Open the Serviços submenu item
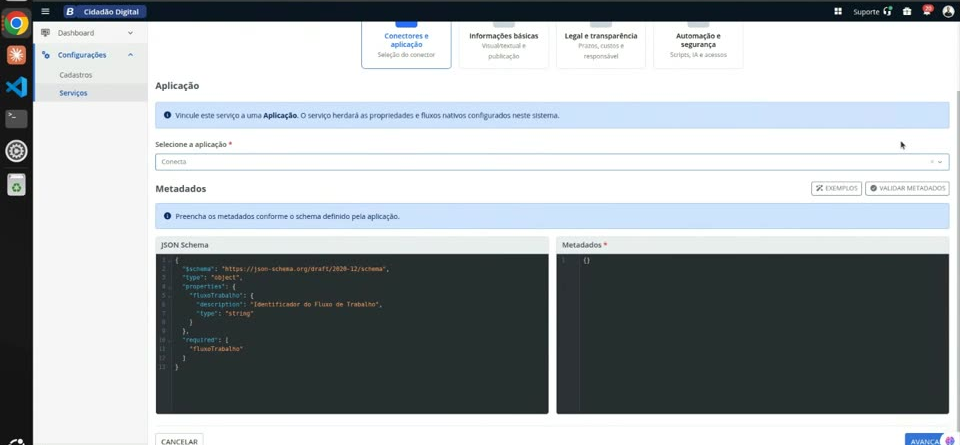Screen dimensions: 960x445 [73, 93]
